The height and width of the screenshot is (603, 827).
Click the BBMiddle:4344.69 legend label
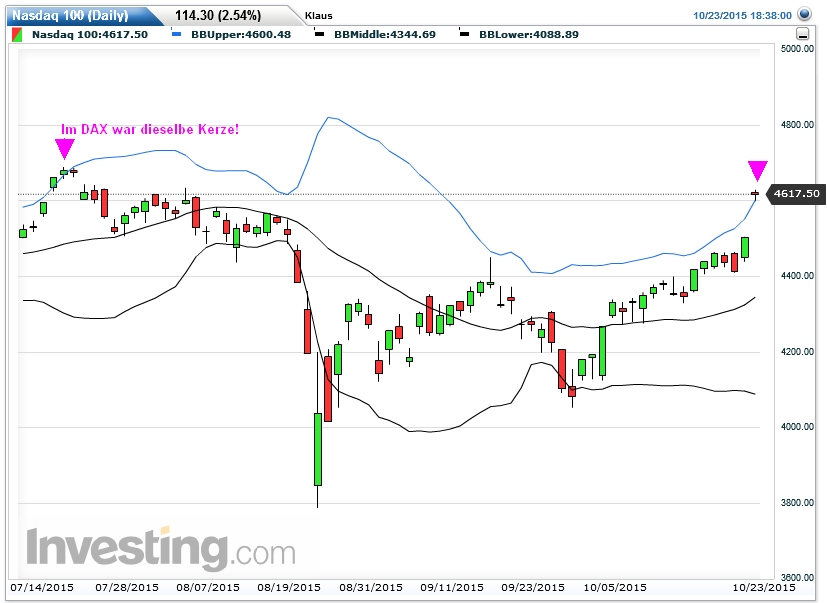(385, 35)
